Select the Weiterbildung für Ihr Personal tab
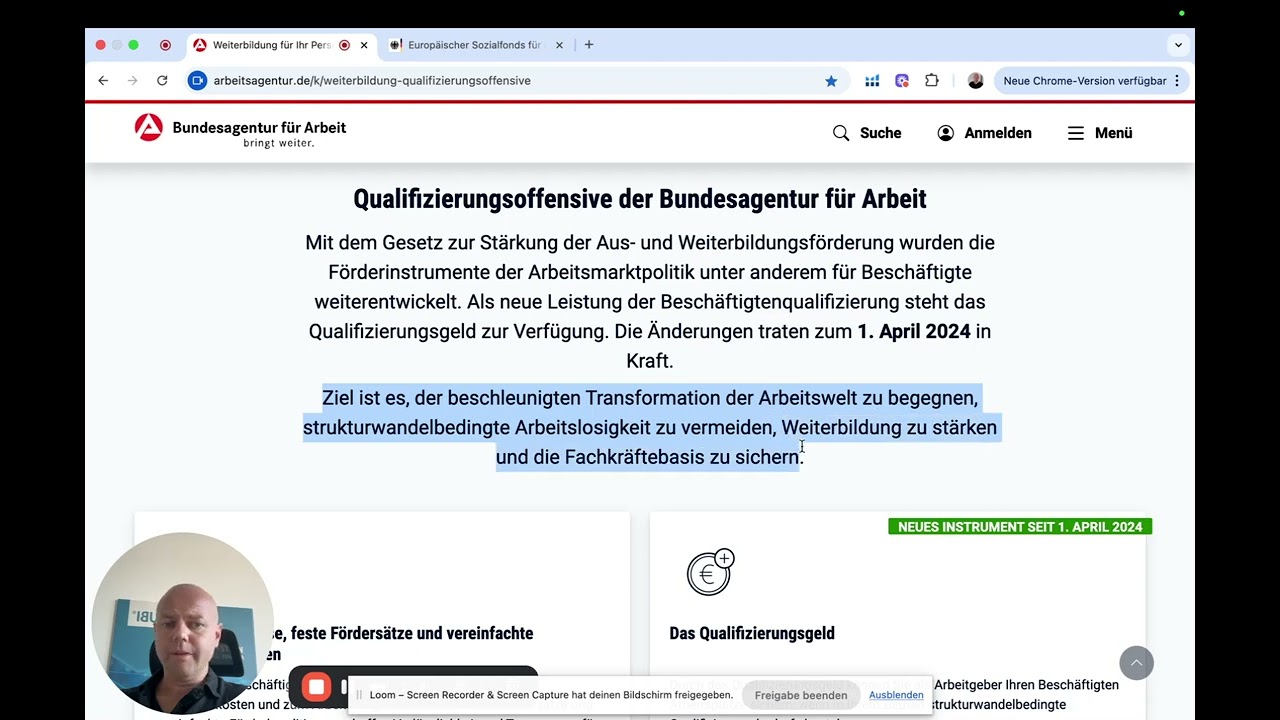This screenshot has width=1280, height=720. [x=270, y=45]
